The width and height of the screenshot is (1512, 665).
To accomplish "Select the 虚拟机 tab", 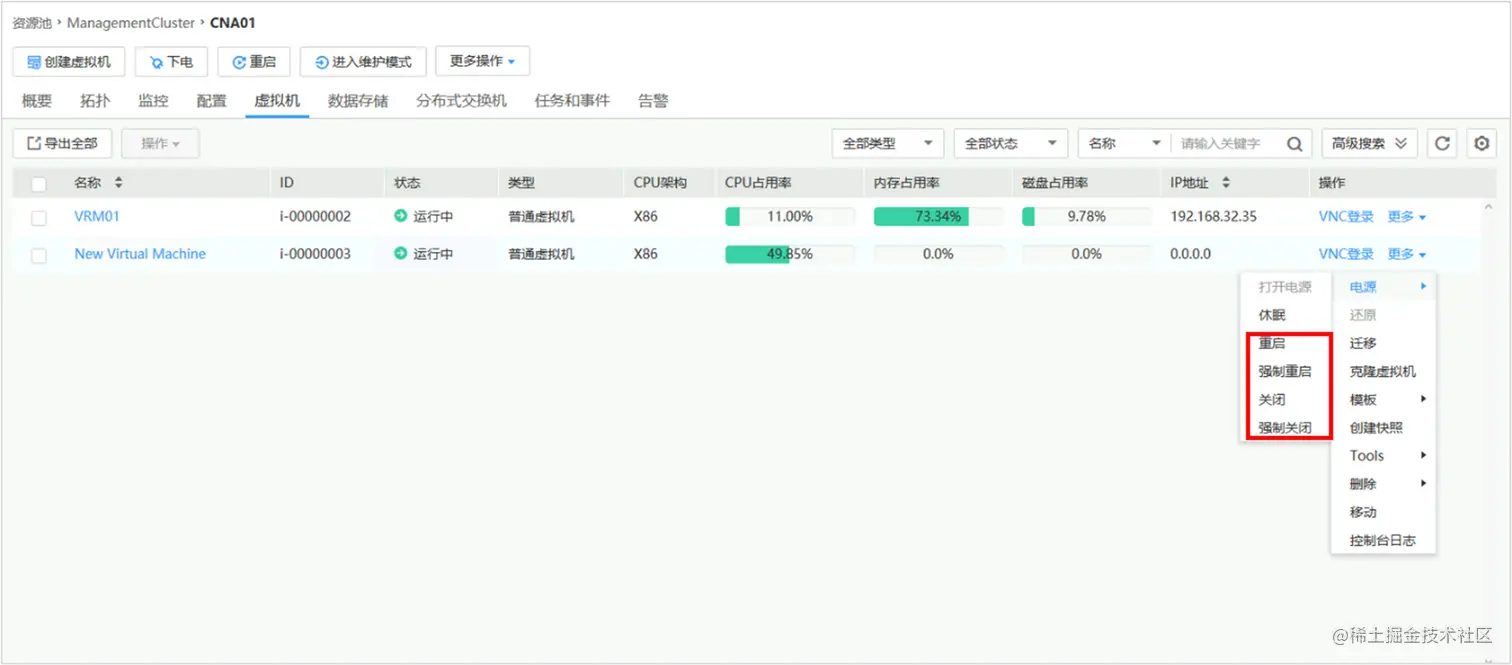I will pos(277,100).
